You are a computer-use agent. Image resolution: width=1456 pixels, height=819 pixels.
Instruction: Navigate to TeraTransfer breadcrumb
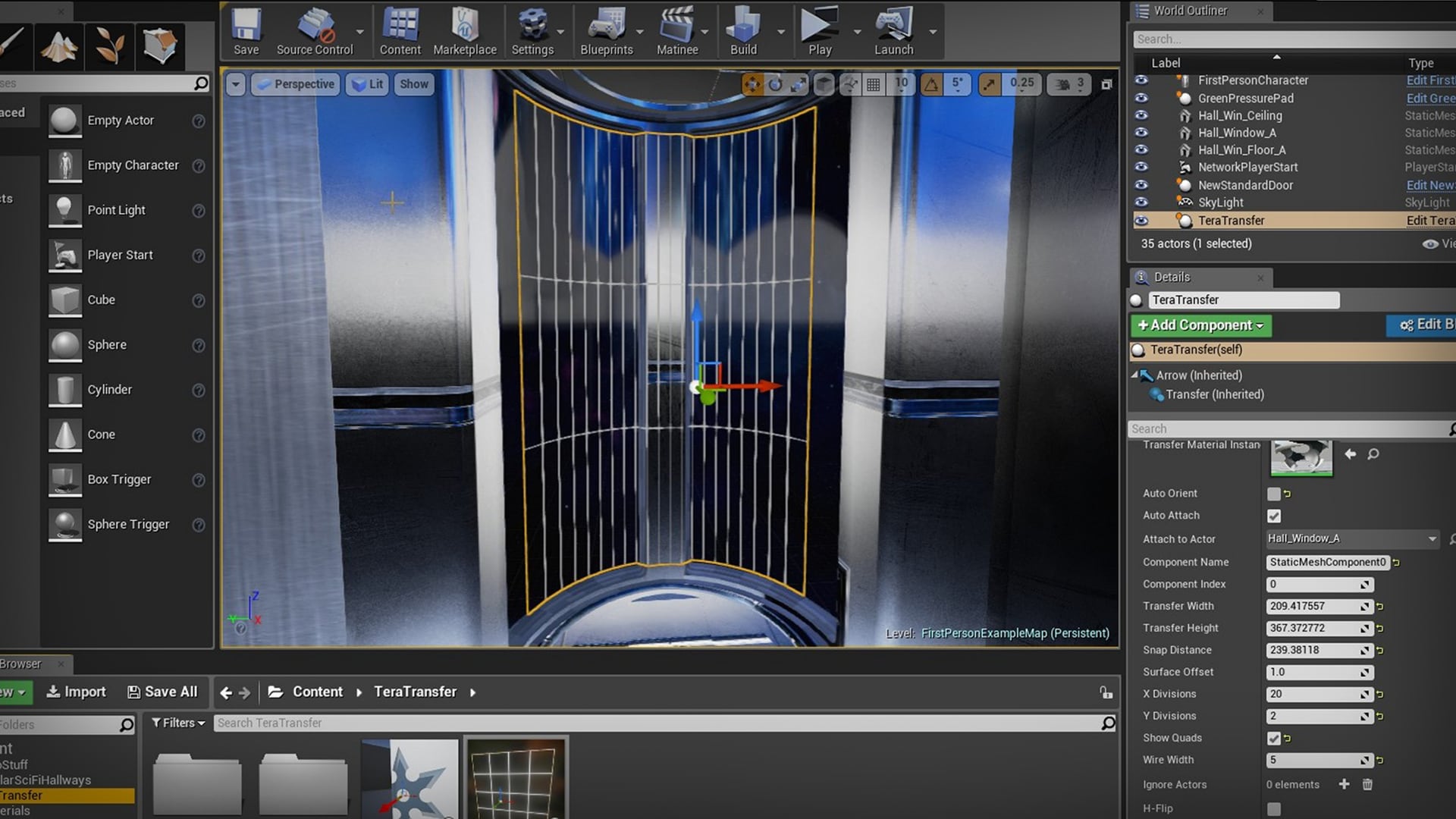coord(415,692)
